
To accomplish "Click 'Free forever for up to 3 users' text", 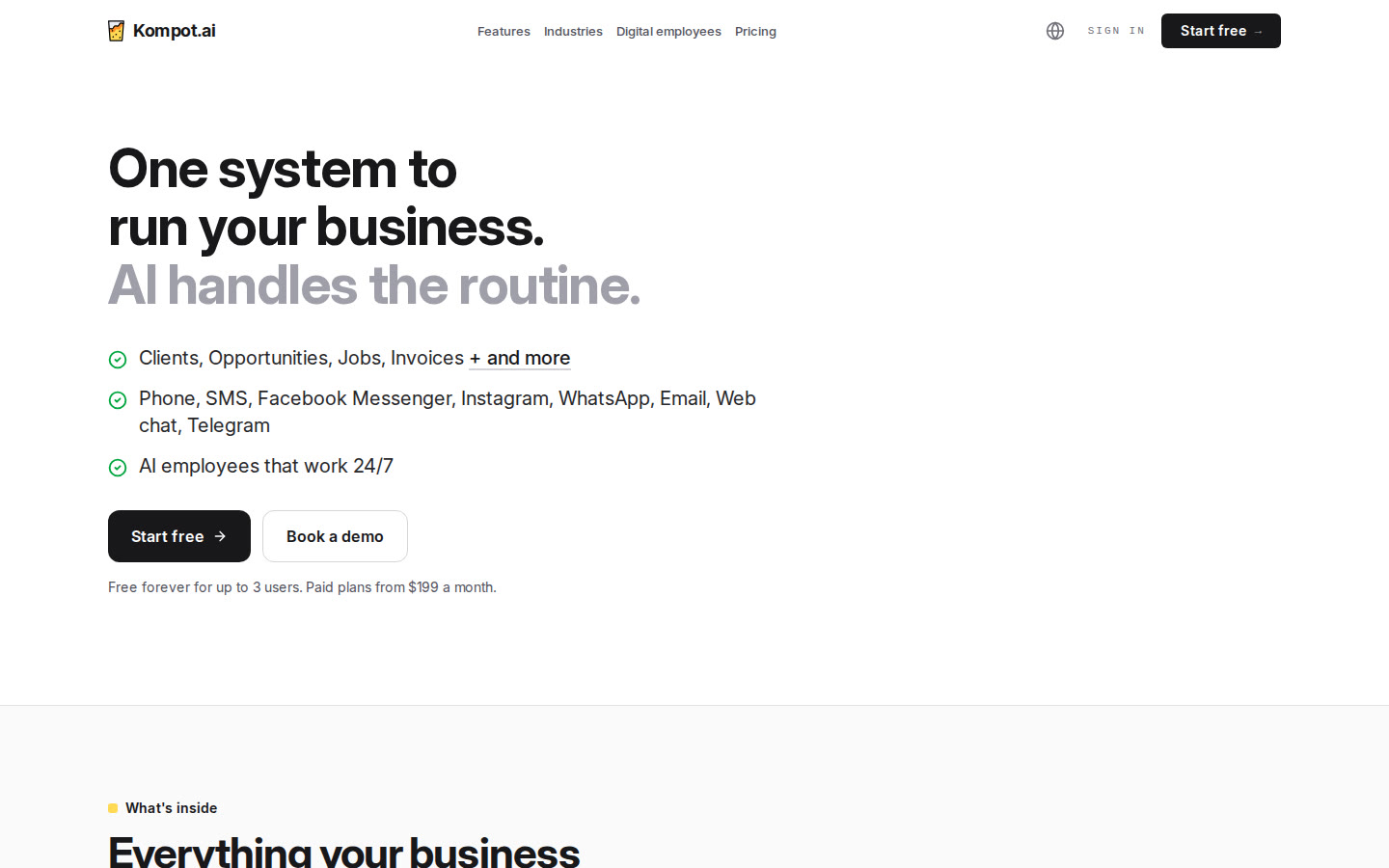I will [x=204, y=587].
